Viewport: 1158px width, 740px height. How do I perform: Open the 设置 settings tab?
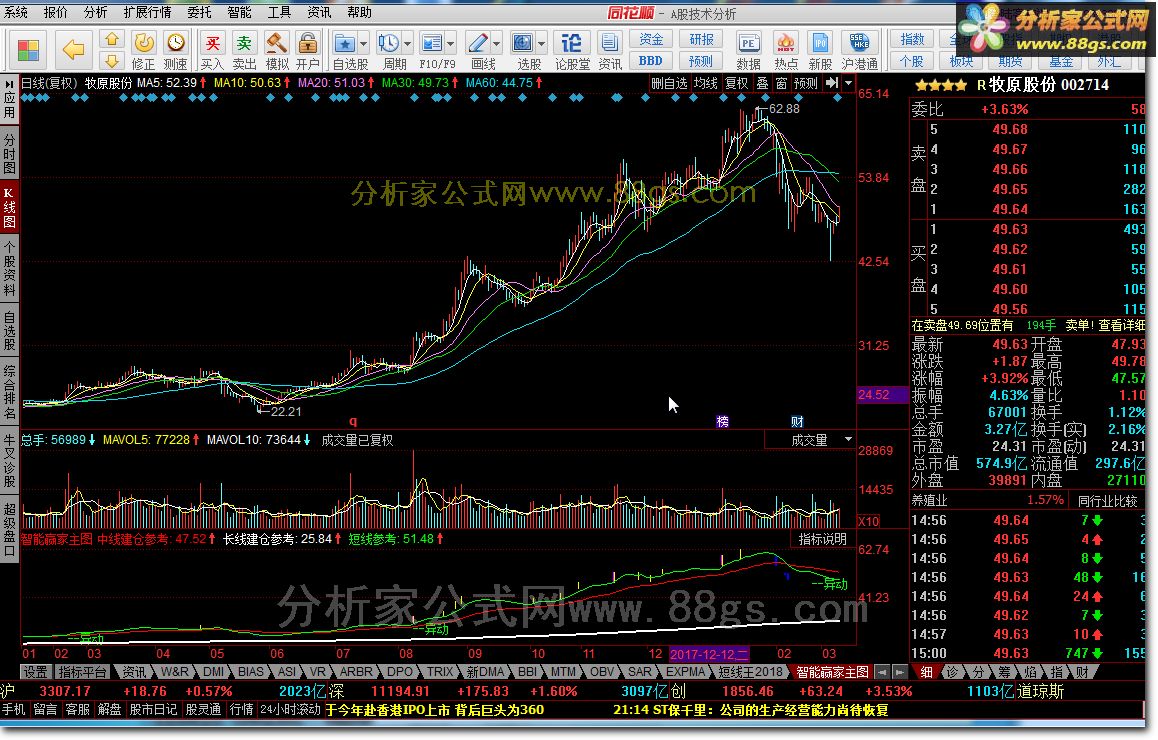click(35, 672)
